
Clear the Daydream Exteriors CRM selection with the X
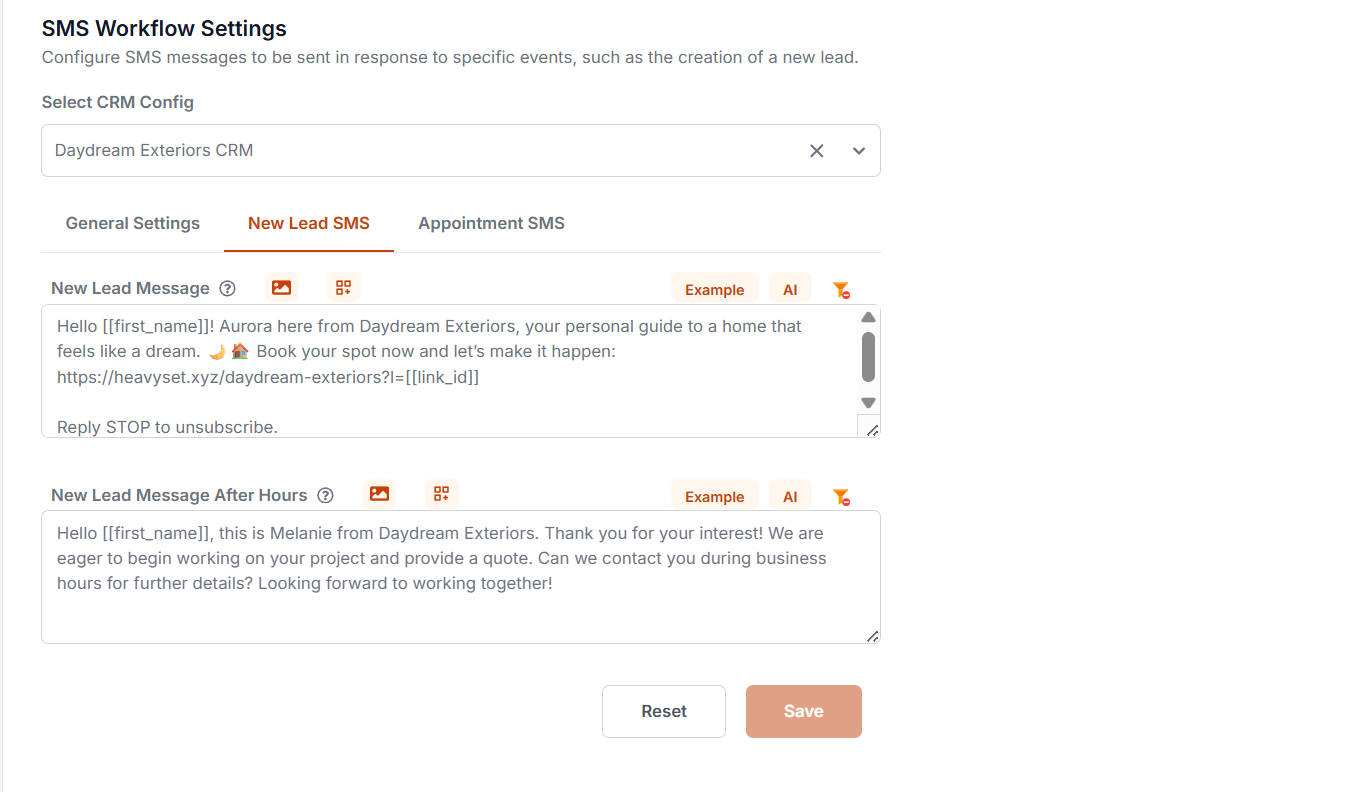click(x=816, y=150)
